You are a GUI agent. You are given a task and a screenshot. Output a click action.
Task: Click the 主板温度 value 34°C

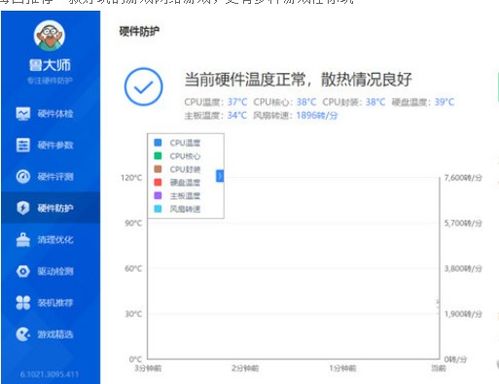point(237,115)
